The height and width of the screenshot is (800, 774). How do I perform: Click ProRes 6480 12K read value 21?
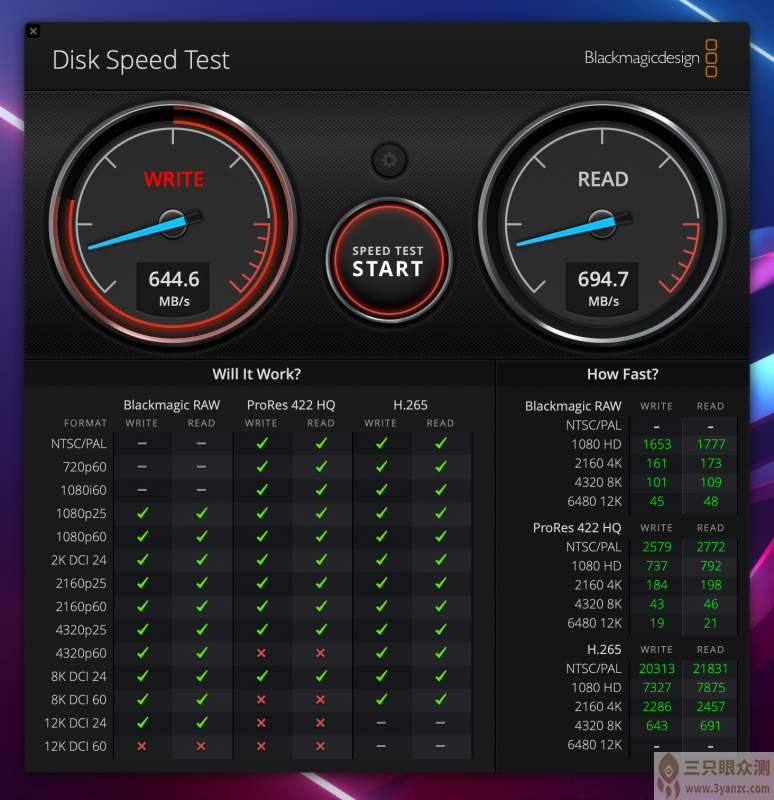coord(711,623)
